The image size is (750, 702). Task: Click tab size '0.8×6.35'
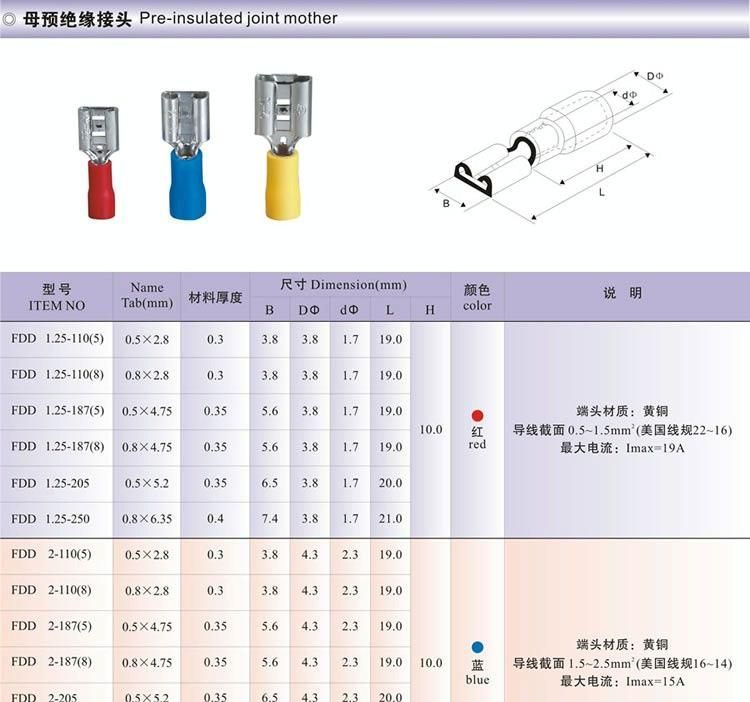tap(147, 519)
